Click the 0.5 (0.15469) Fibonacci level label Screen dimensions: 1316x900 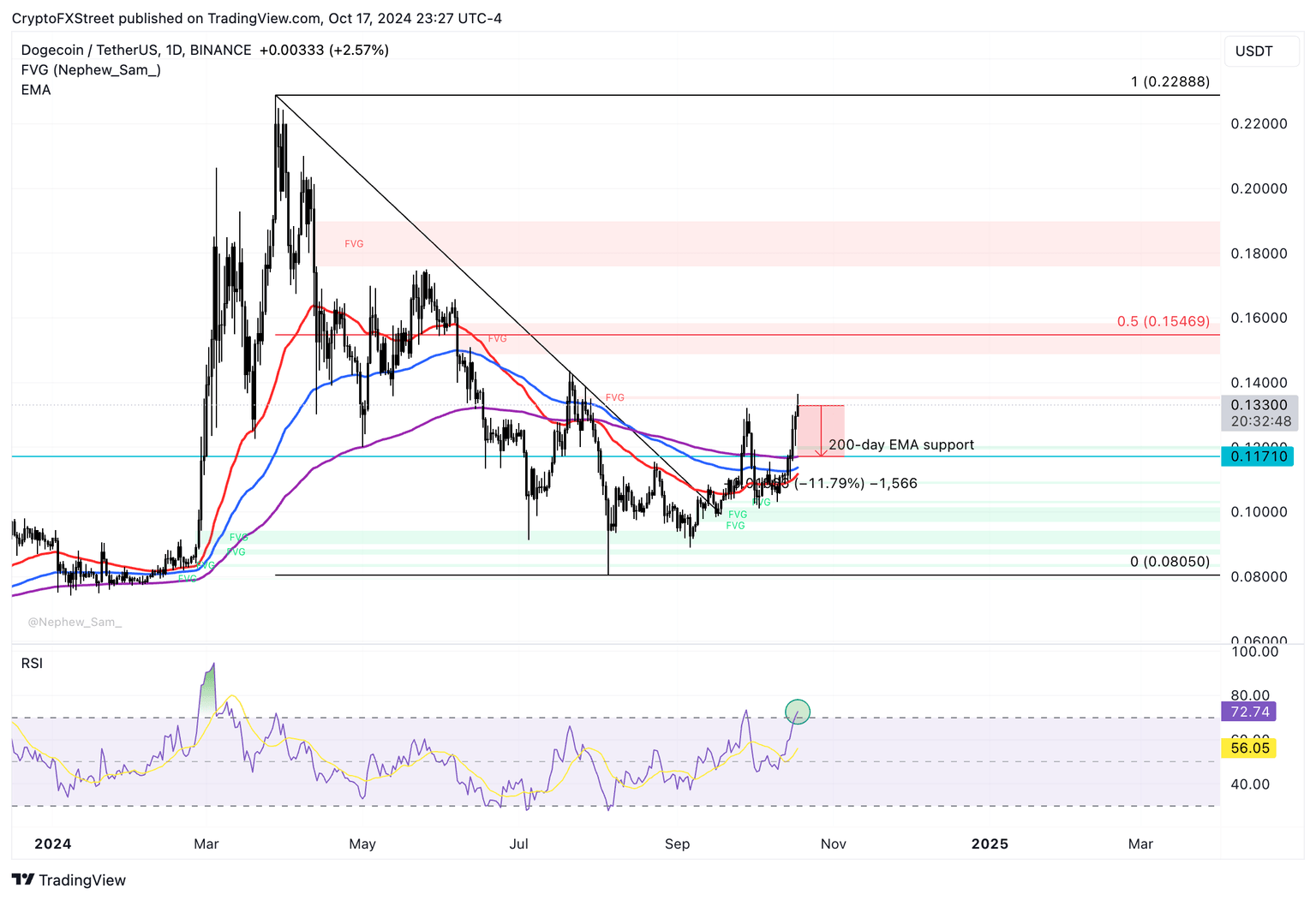(x=1163, y=322)
